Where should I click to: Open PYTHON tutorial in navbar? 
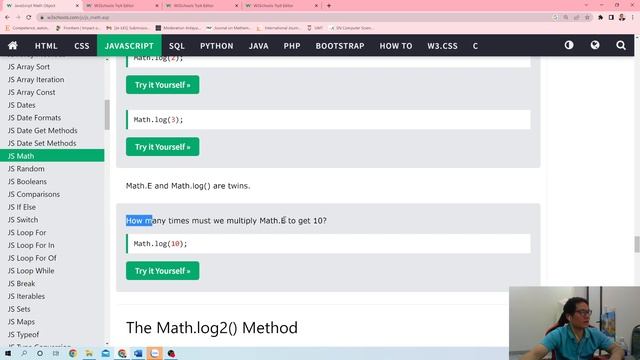pyautogui.click(x=217, y=46)
